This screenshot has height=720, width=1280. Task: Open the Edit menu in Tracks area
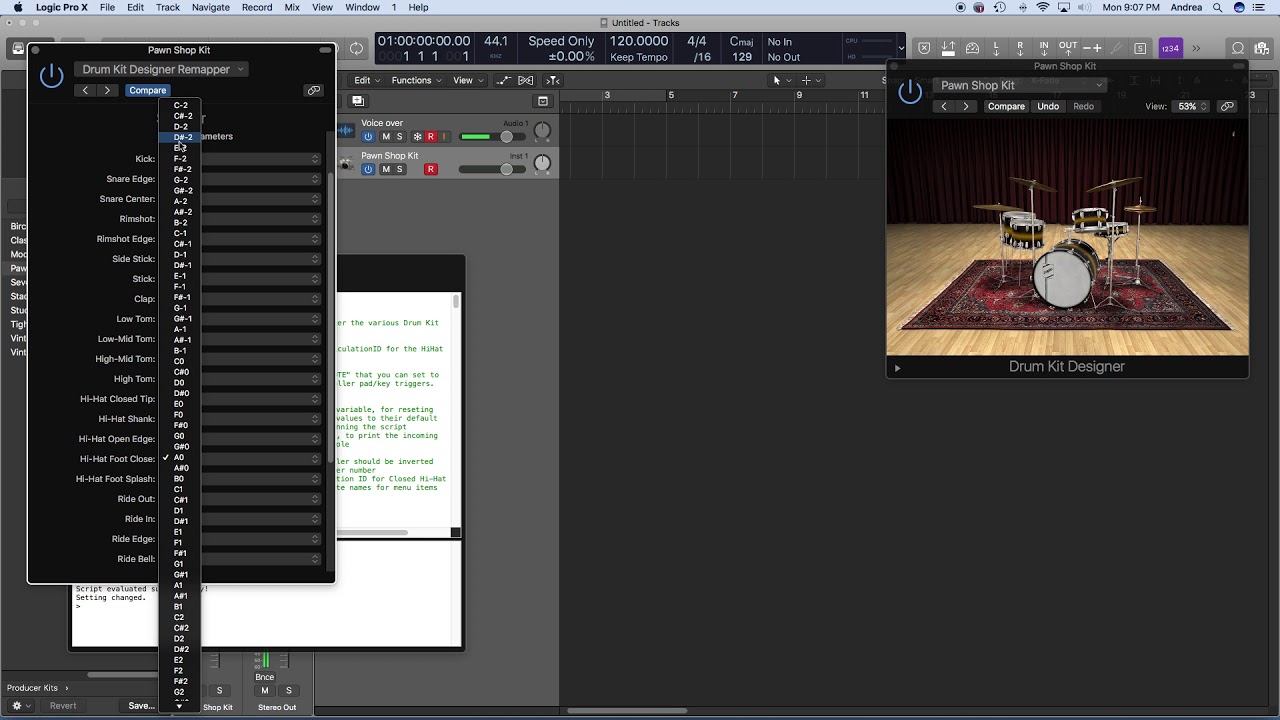tap(366, 80)
